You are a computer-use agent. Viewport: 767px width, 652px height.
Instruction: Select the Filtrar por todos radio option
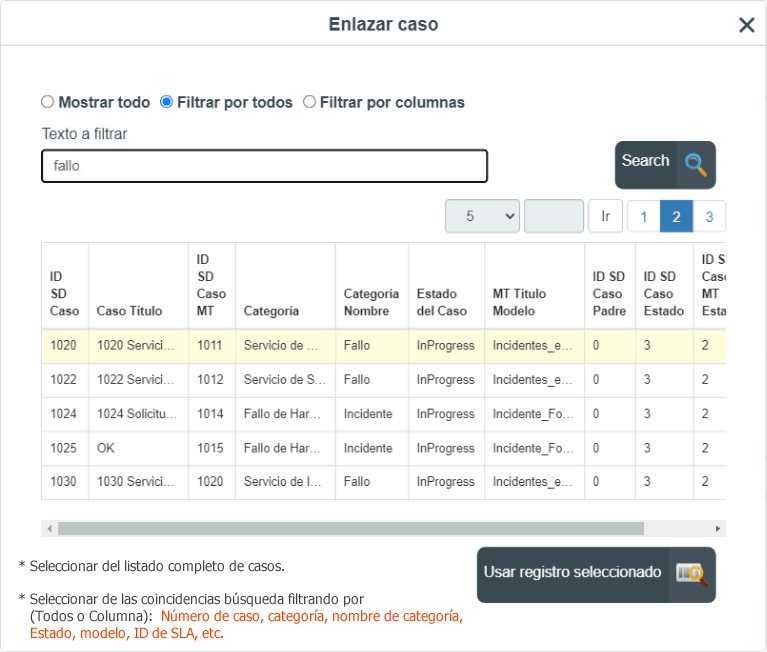point(166,102)
